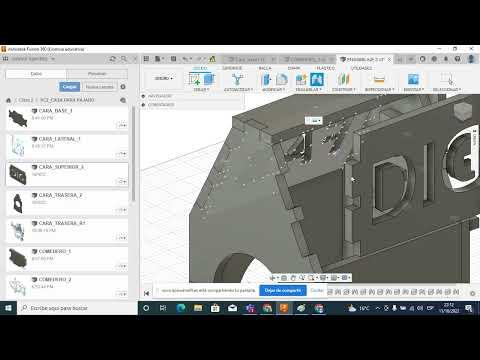
Task: Click the blue Cargar button
Action: coord(70,87)
